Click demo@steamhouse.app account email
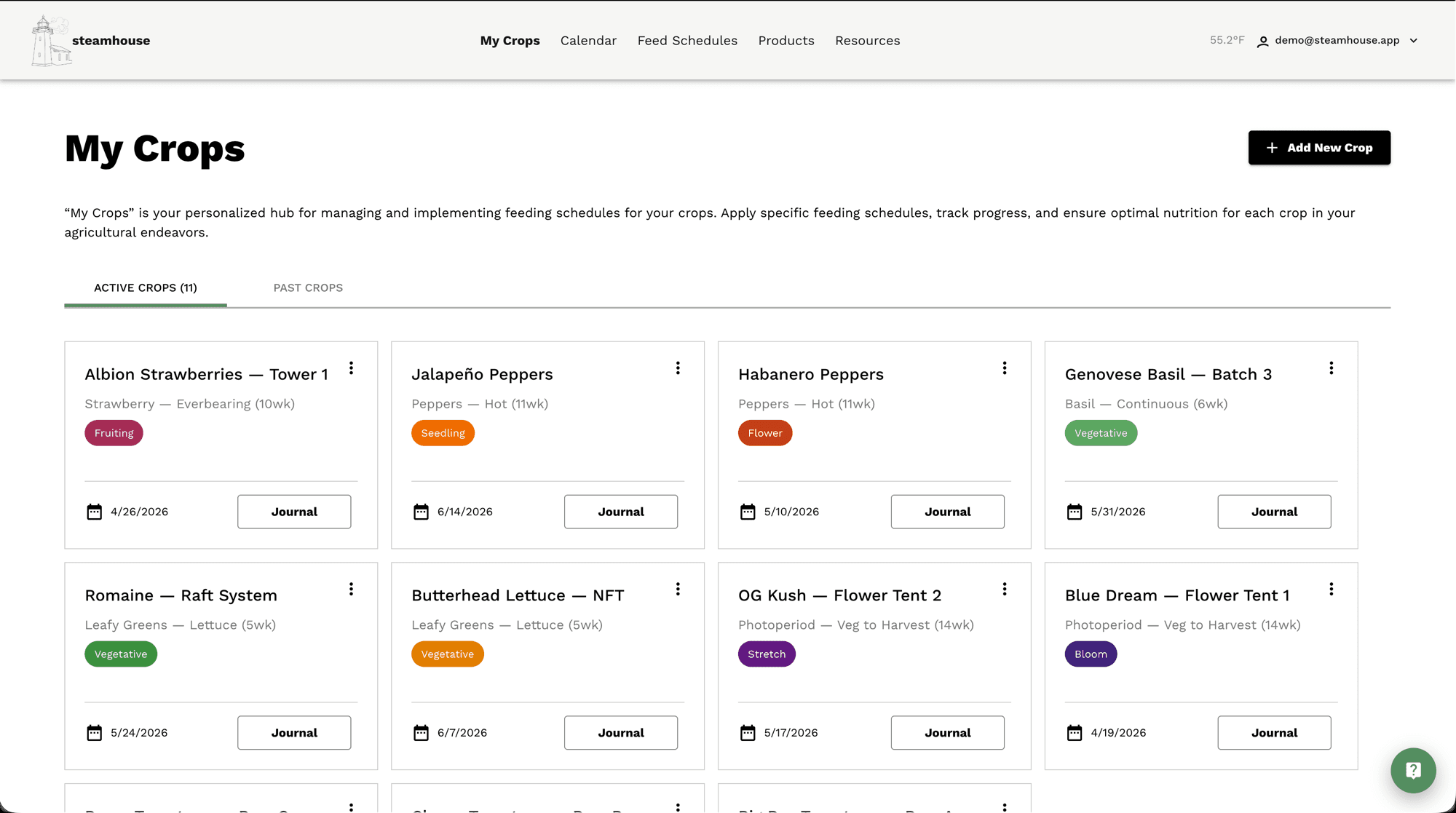1456x813 pixels. 1337,40
